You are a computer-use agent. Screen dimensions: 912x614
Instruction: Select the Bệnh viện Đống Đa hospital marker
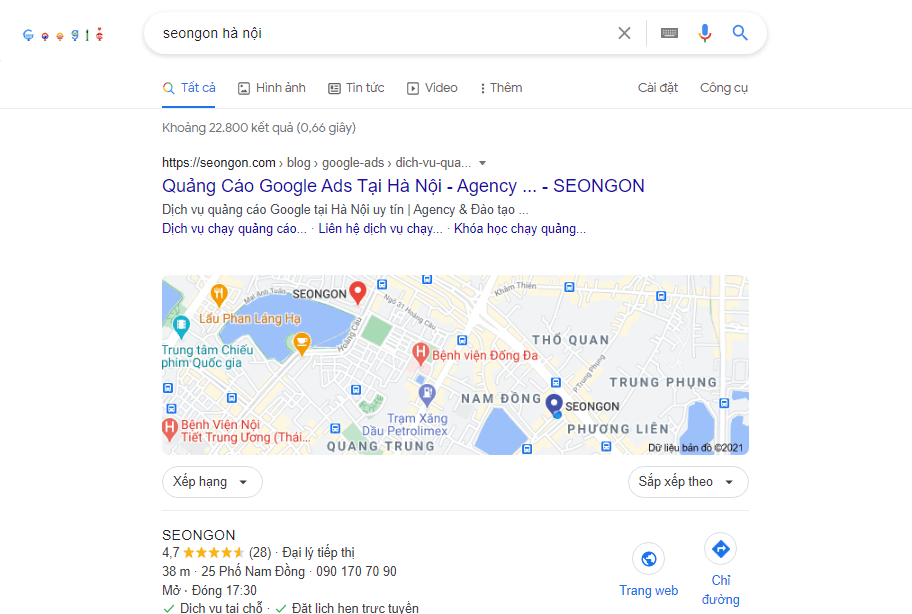421,354
